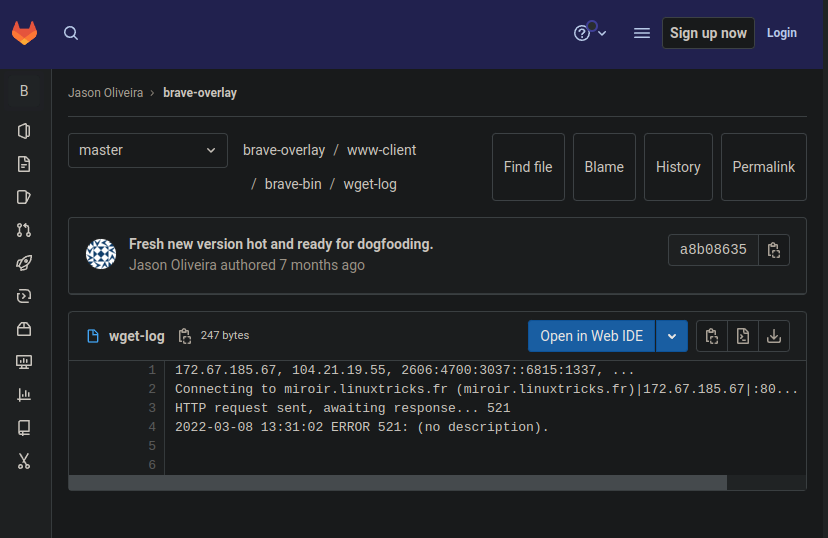The image size is (828, 538).
Task: Click line number 6
Action: (152, 465)
